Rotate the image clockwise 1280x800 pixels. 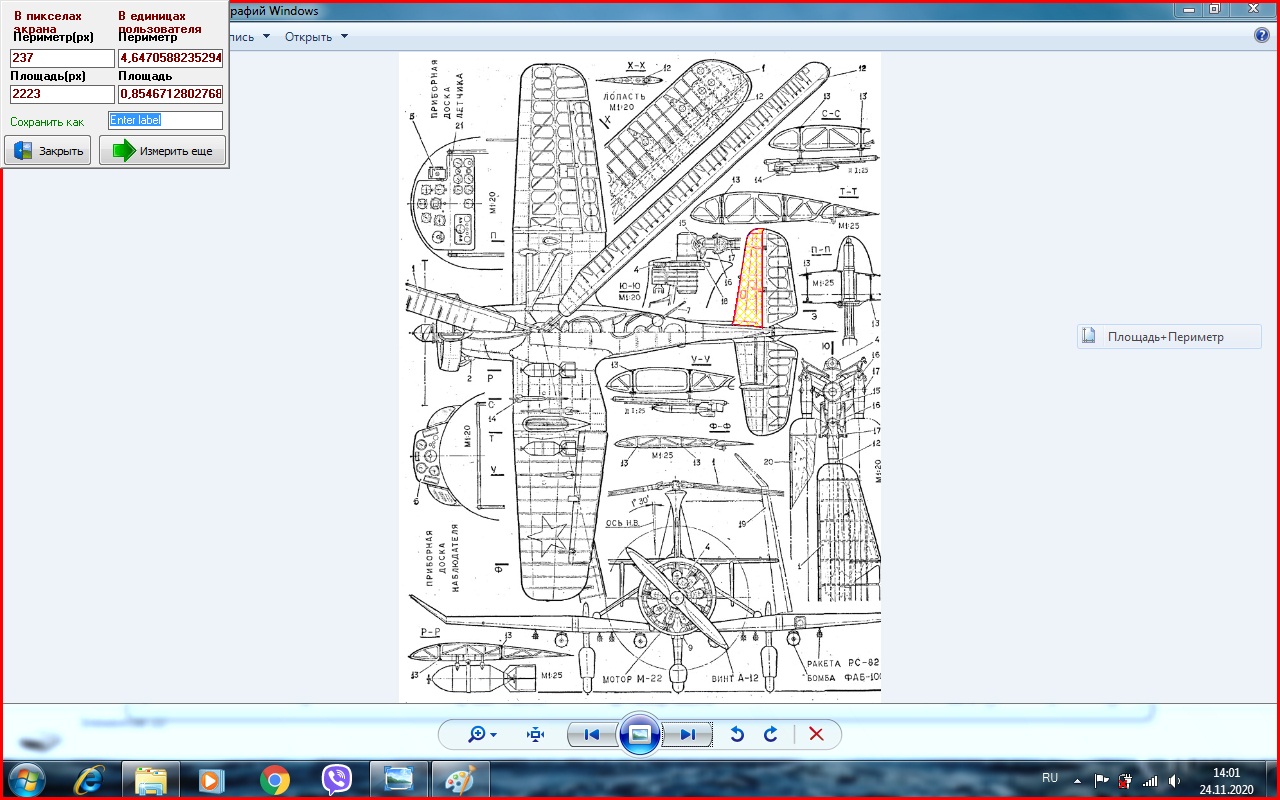[x=770, y=734]
